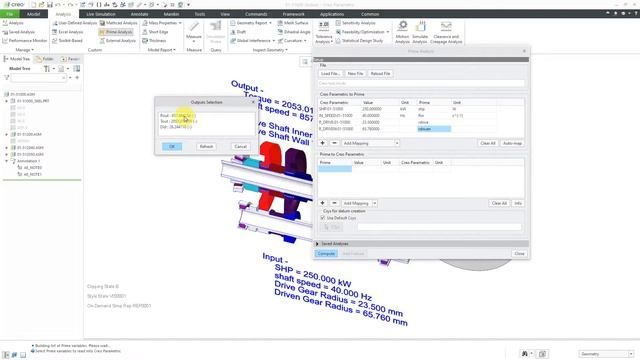Open lower Add Mapping dropdown arrow
Image resolution: width=640 pixels, height=360 pixels.
[x=375, y=203]
